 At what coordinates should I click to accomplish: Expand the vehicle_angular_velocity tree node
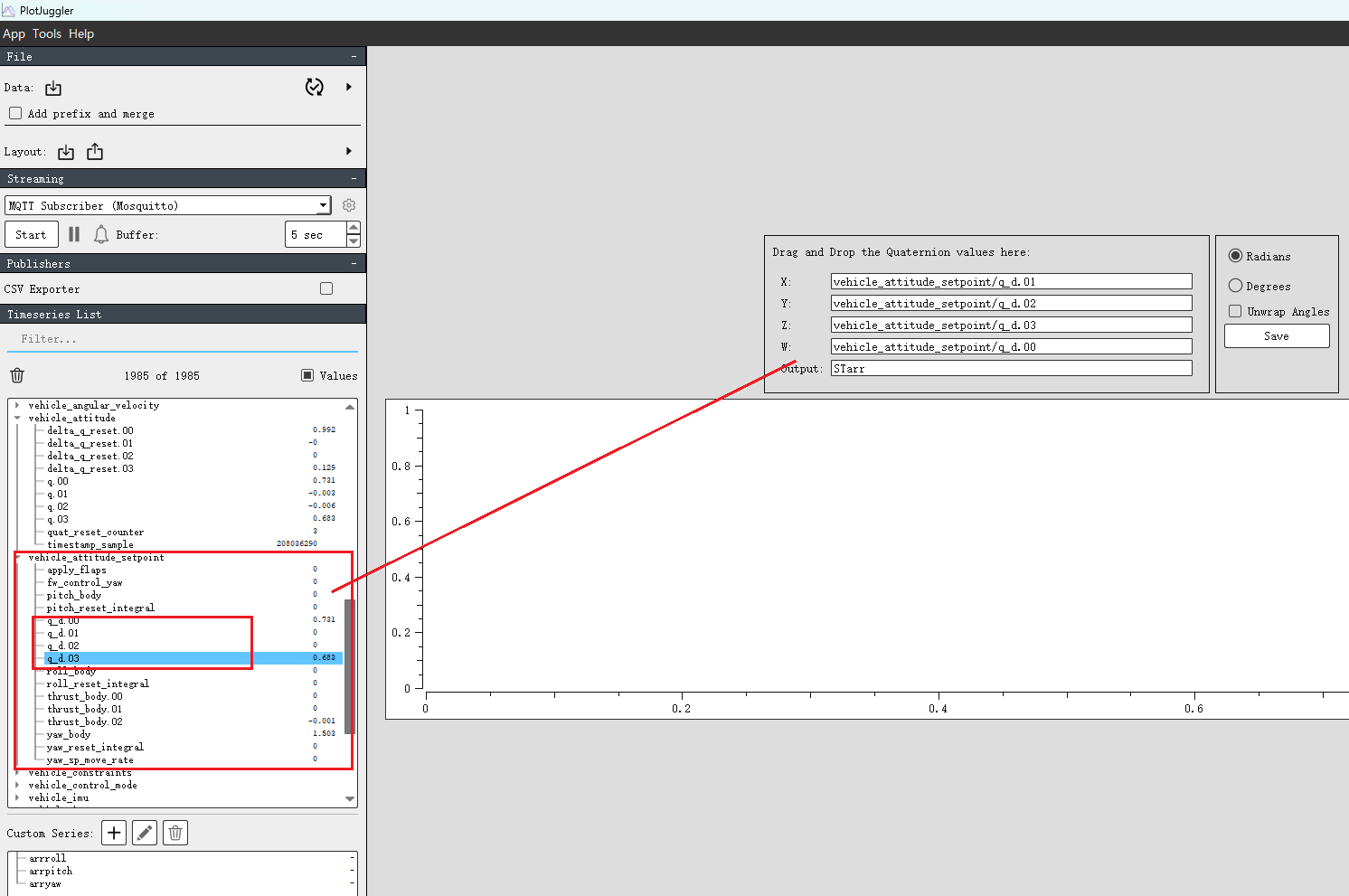[x=17, y=405]
